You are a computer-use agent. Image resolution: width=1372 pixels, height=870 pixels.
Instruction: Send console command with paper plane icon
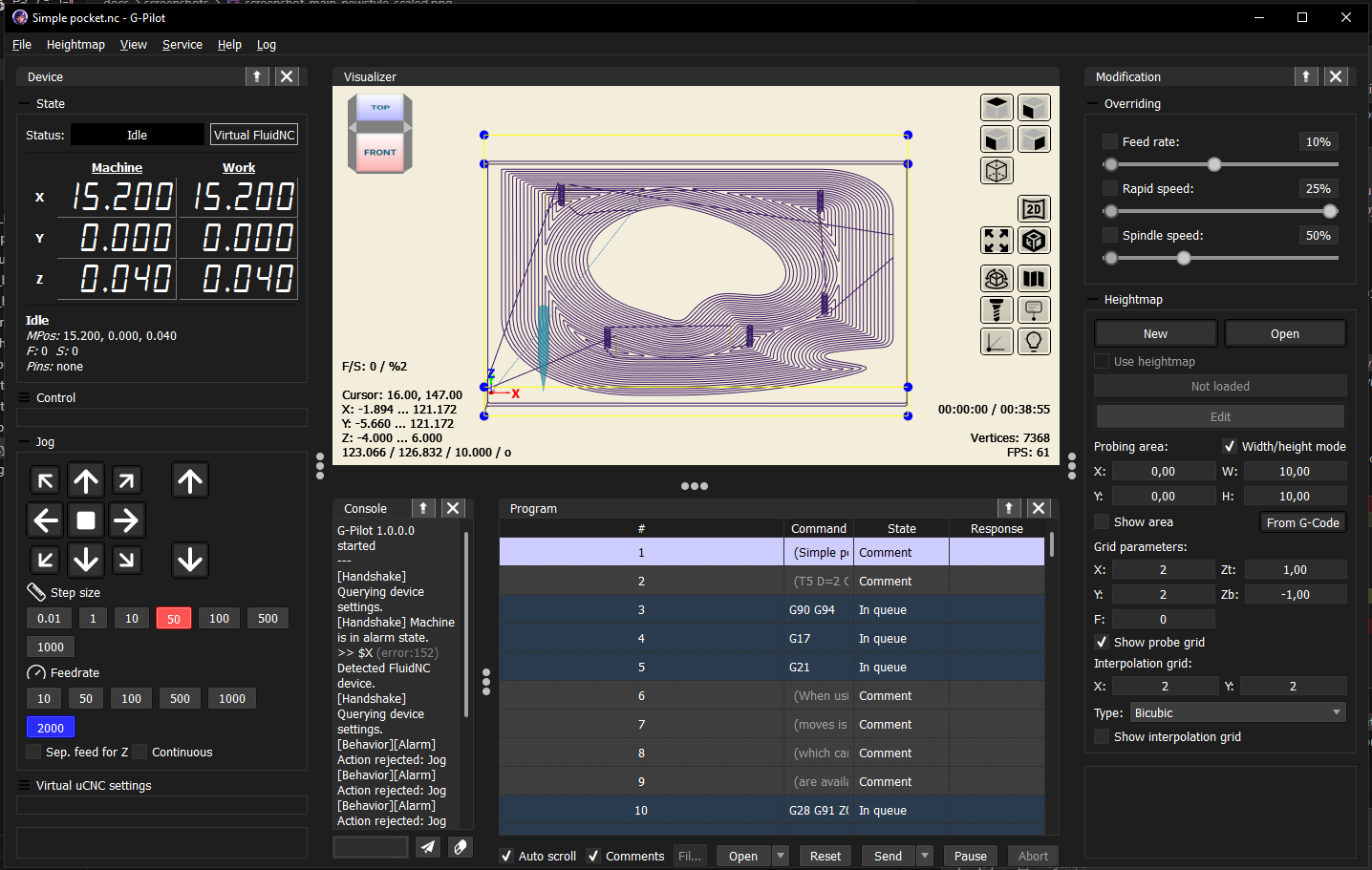point(427,846)
